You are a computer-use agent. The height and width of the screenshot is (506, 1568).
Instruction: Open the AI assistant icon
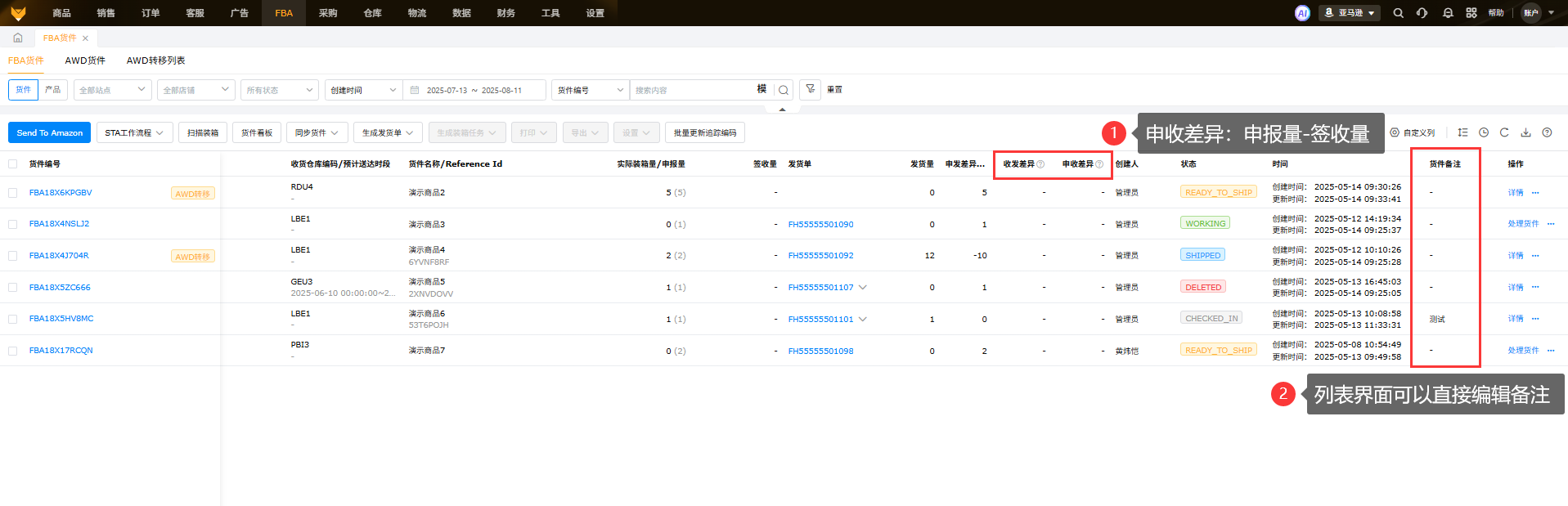tap(1302, 13)
